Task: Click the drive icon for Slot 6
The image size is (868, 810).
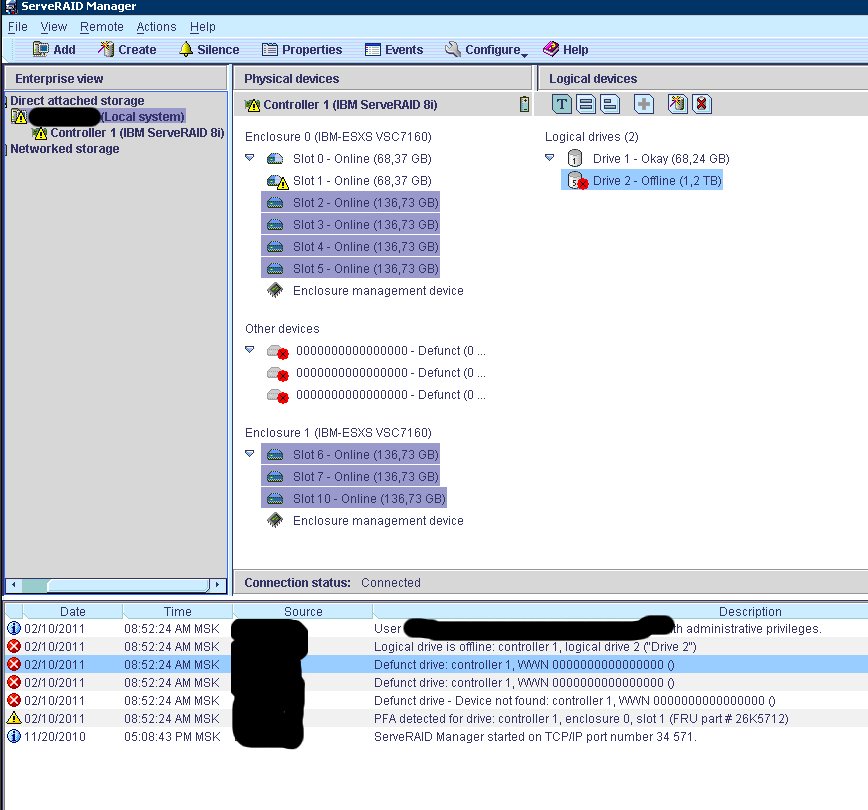Action: click(x=275, y=455)
